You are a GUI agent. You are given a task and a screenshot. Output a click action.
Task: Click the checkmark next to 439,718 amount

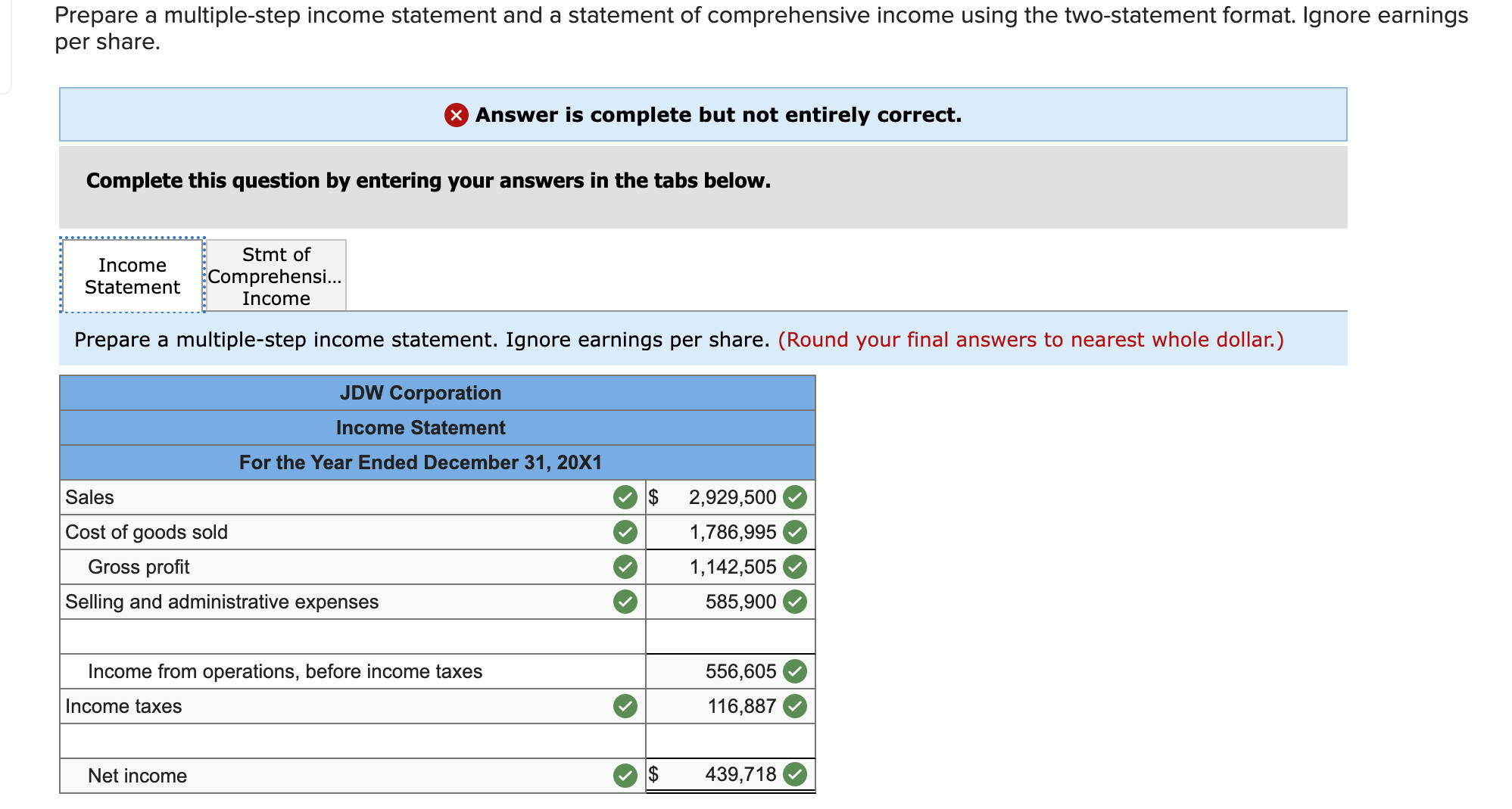(x=794, y=773)
